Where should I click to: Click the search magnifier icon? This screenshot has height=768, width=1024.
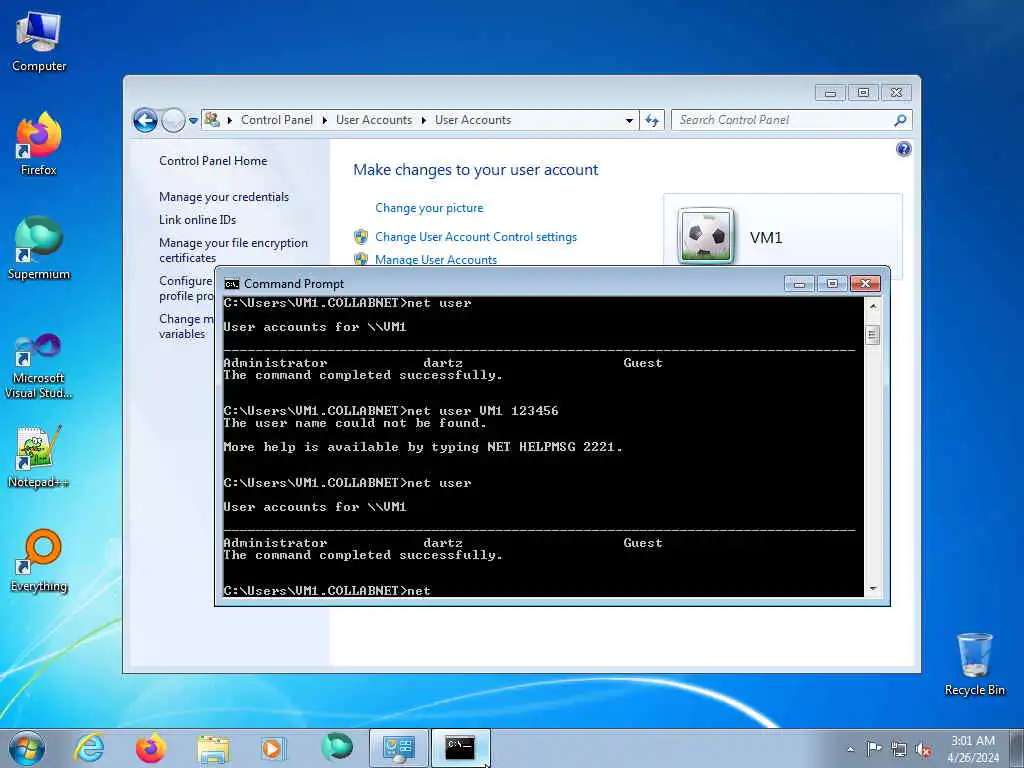[901, 120]
